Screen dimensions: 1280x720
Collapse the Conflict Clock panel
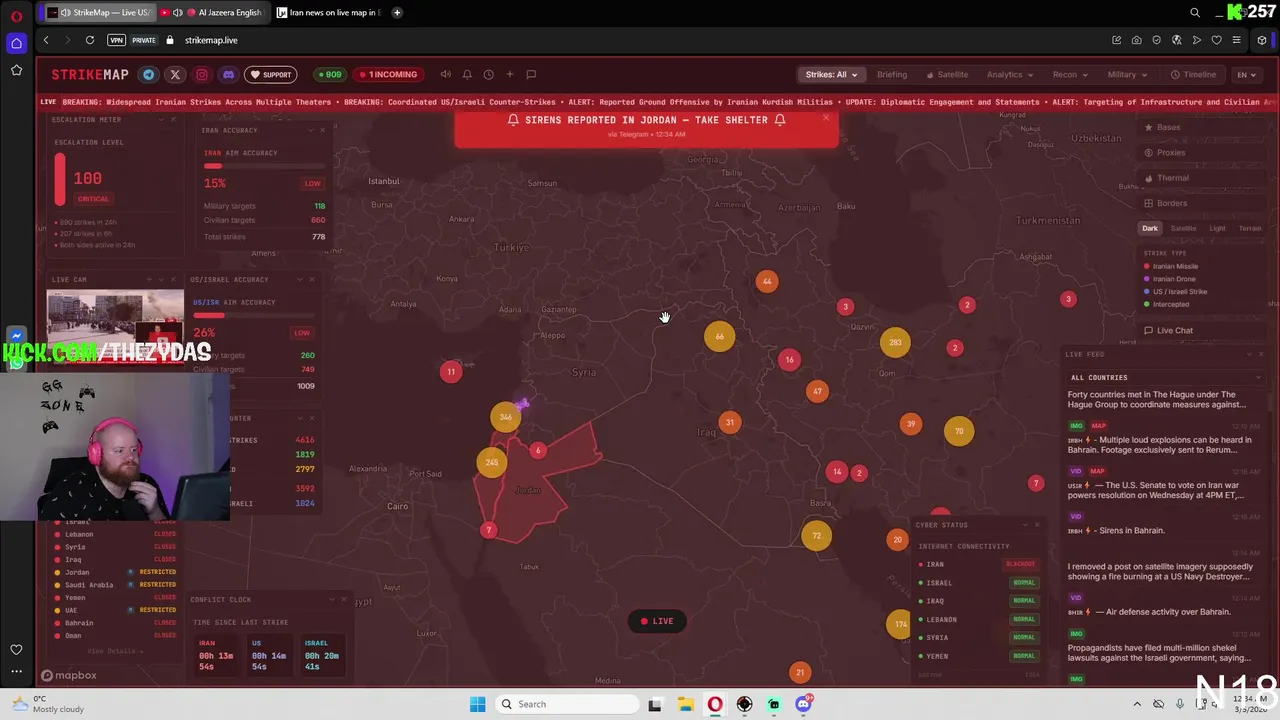[331, 599]
